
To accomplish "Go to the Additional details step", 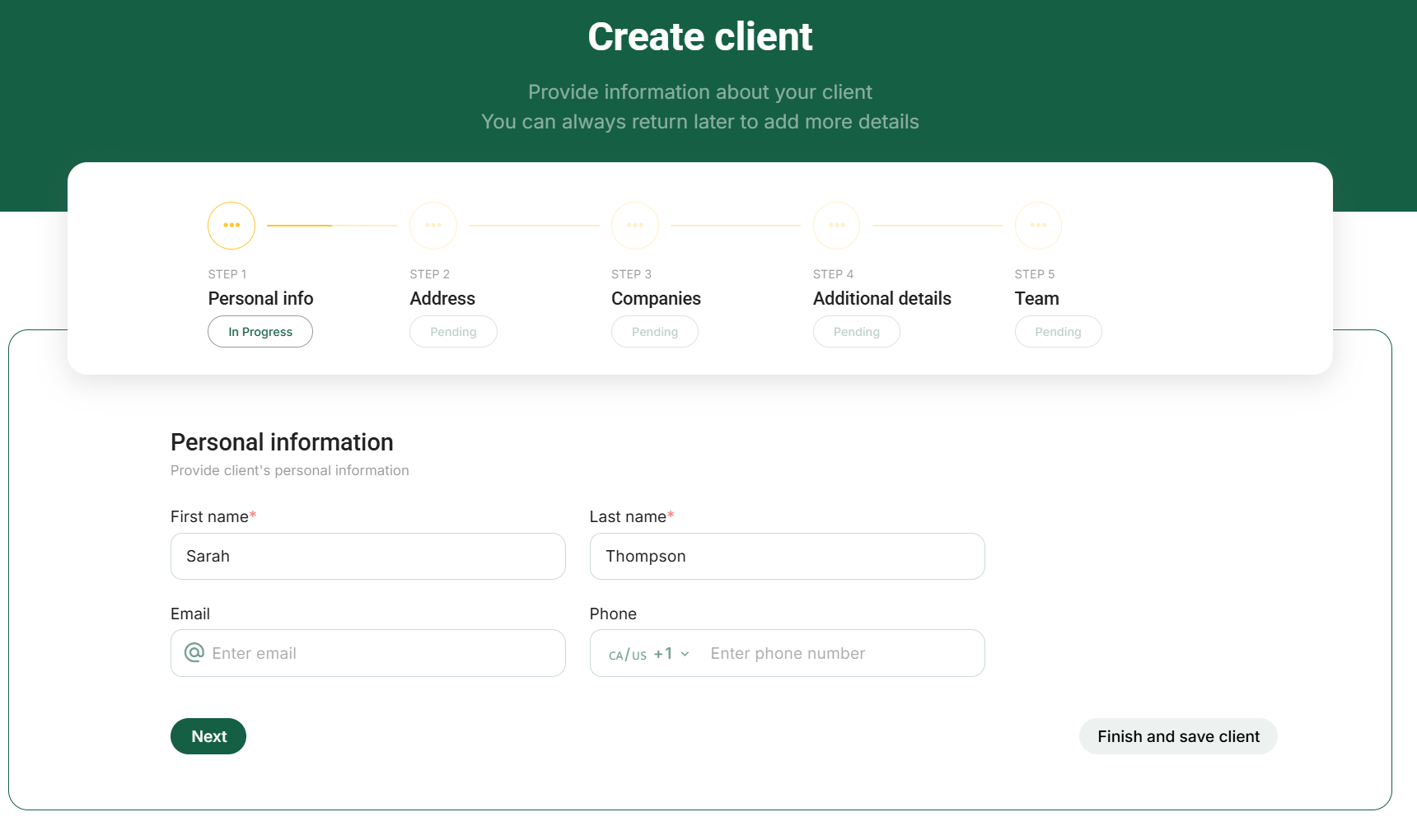I will (x=882, y=298).
